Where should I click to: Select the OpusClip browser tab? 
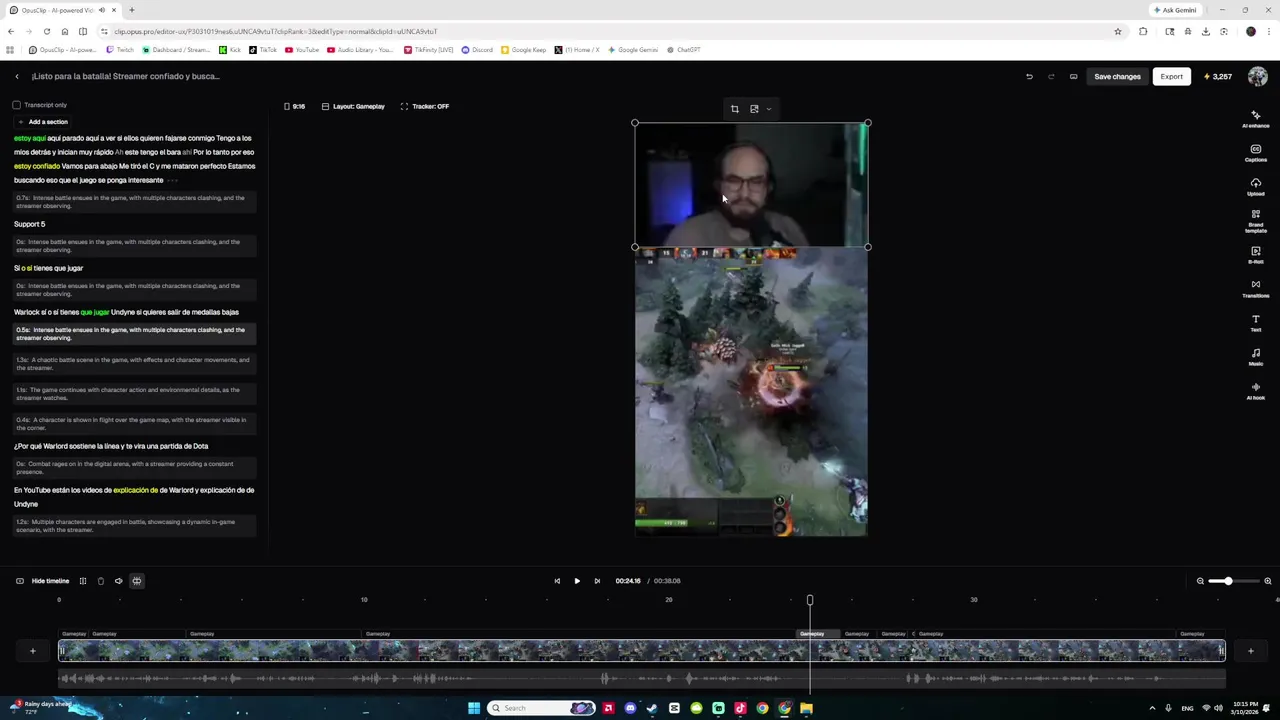point(62,10)
